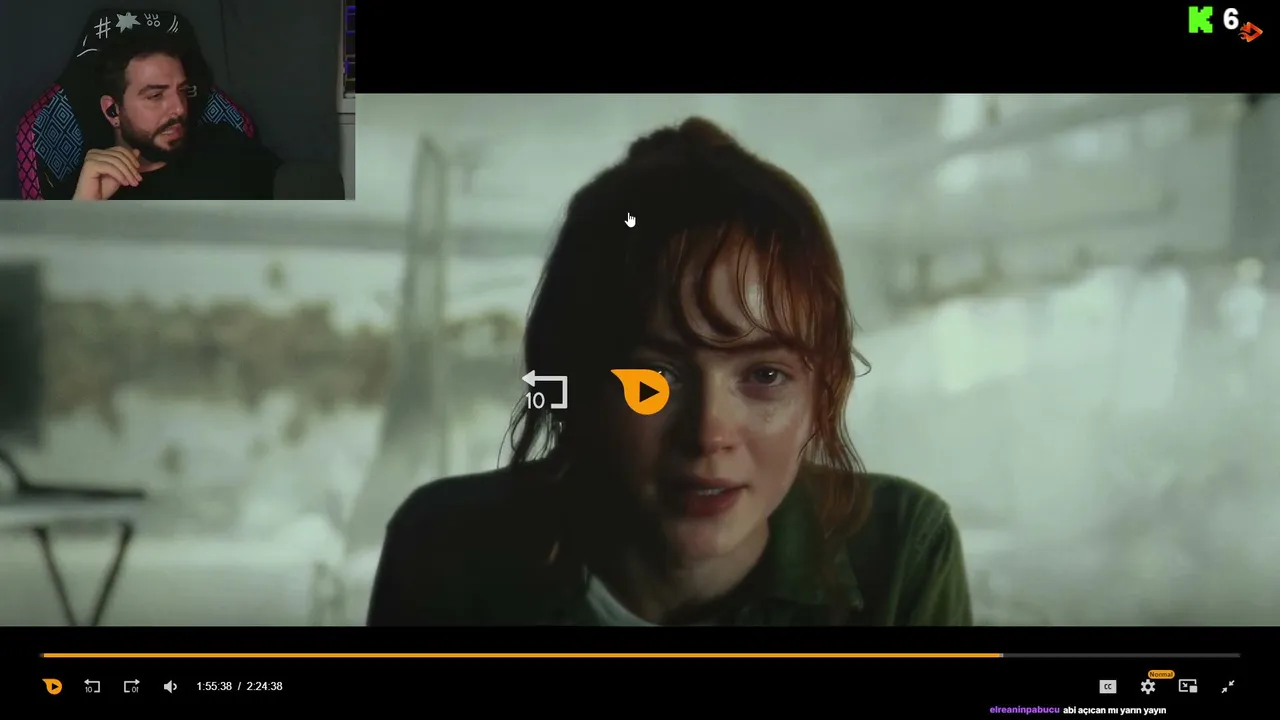This screenshot has width=1280, height=720.
Task: Click the chat message "abi açıcan mı yarın yayın"
Action: click(x=1115, y=710)
